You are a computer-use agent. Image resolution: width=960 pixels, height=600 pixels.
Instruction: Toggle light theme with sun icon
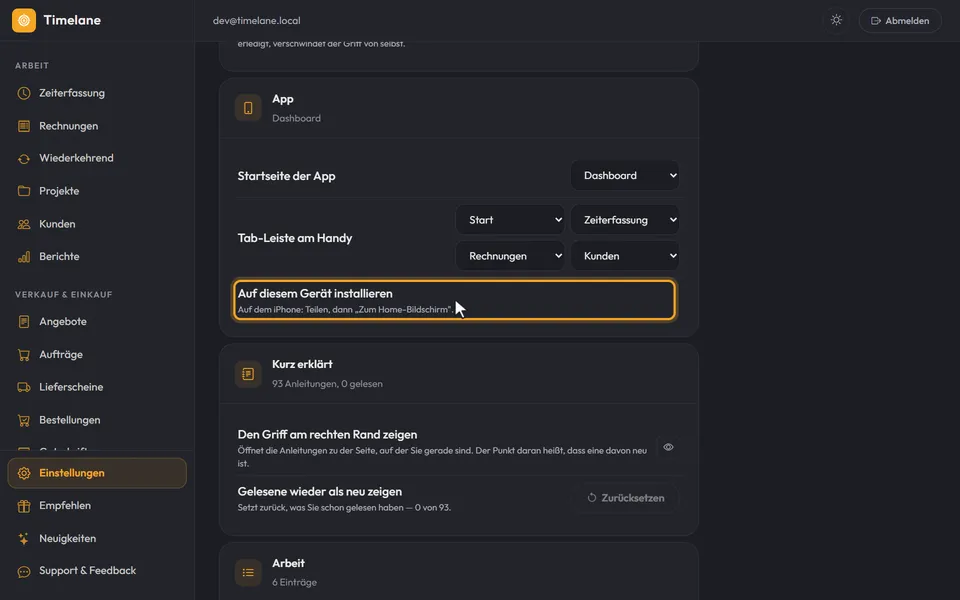(836, 20)
